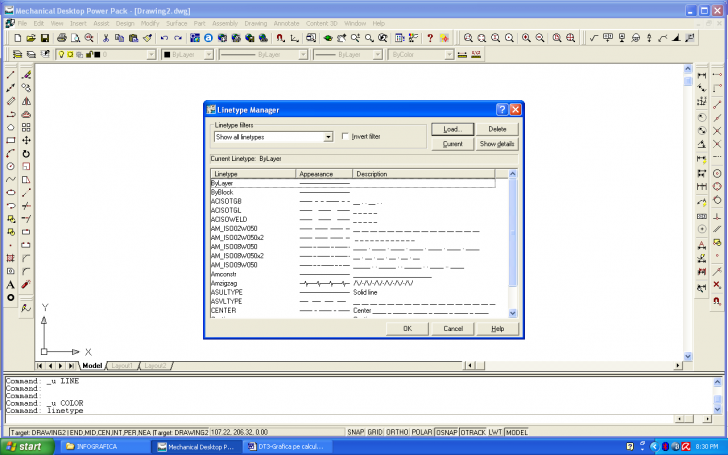This screenshot has width=728, height=455.
Task: Click the Linetype column header
Action: click(253, 174)
